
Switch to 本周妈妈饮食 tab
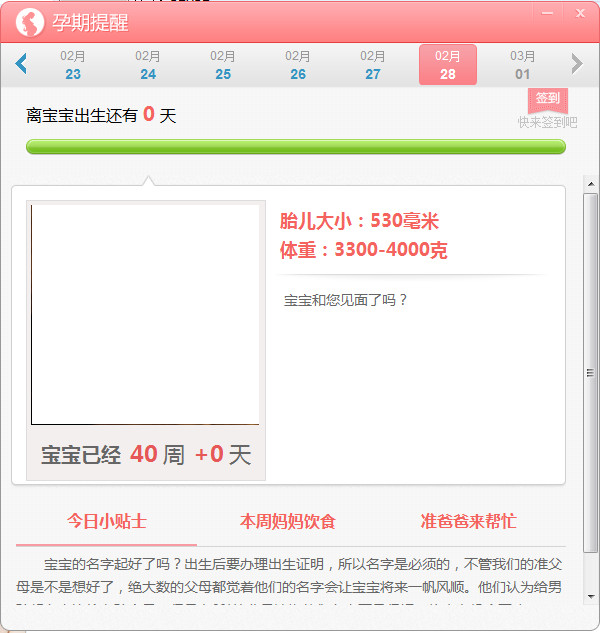(287, 521)
